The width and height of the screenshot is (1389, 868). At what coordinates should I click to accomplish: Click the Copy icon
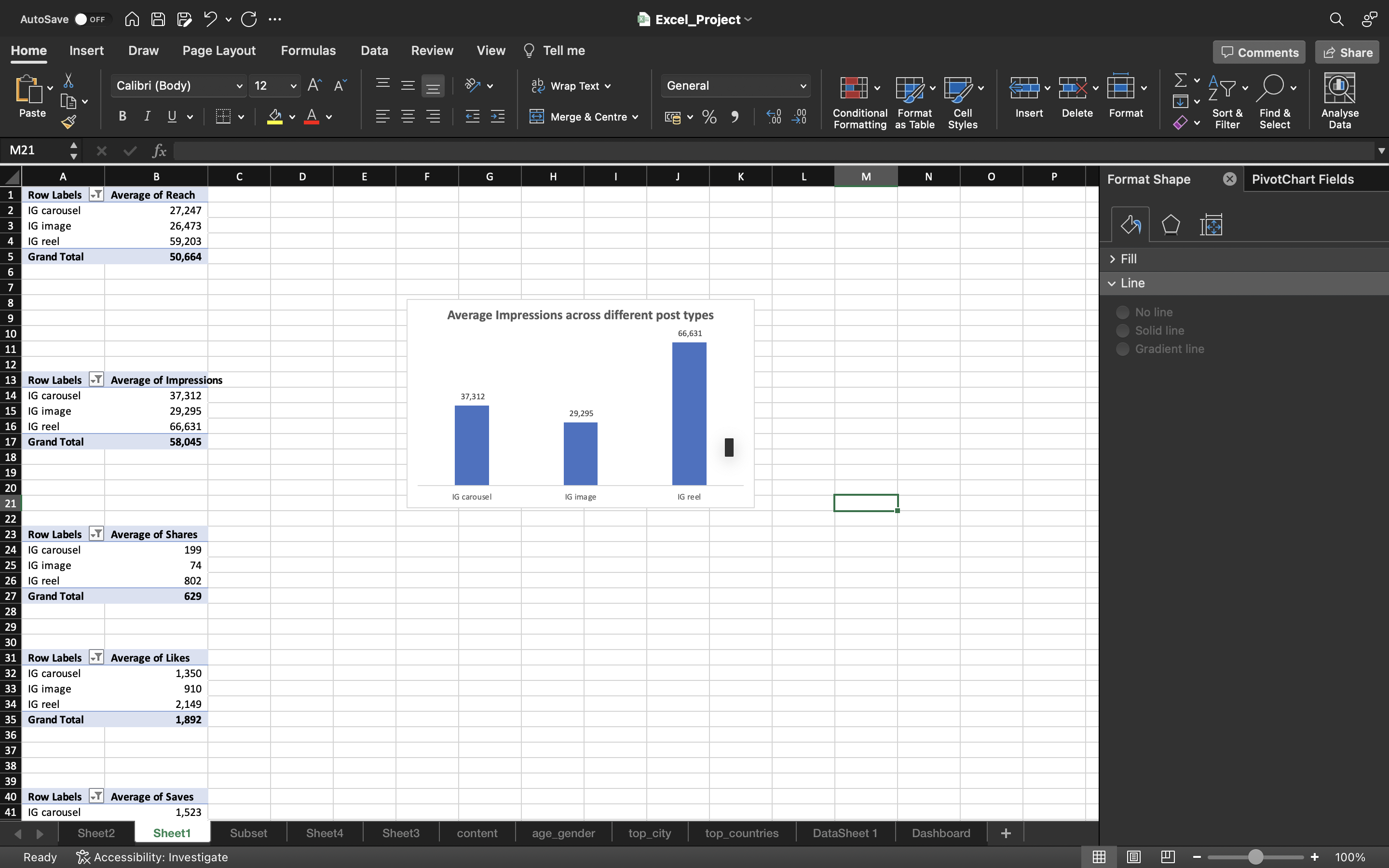pyautogui.click(x=68, y=102)
